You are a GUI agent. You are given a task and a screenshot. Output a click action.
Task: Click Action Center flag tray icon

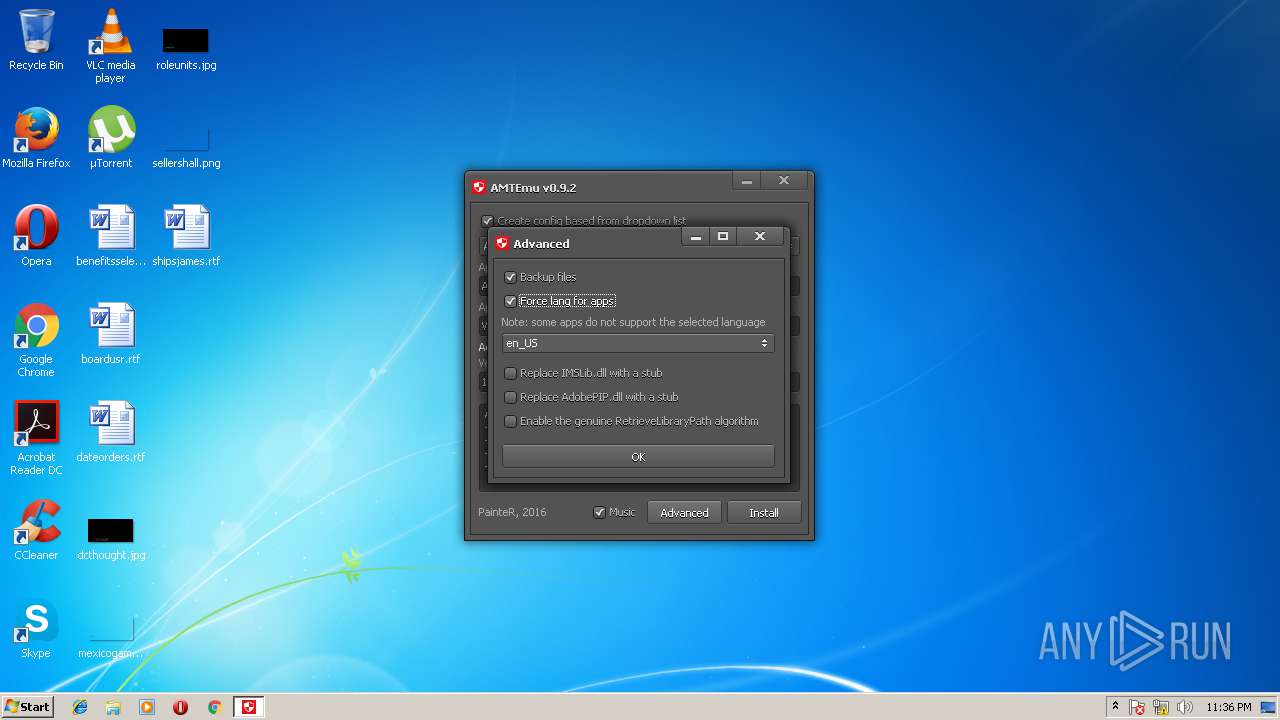click(1138, 707)
